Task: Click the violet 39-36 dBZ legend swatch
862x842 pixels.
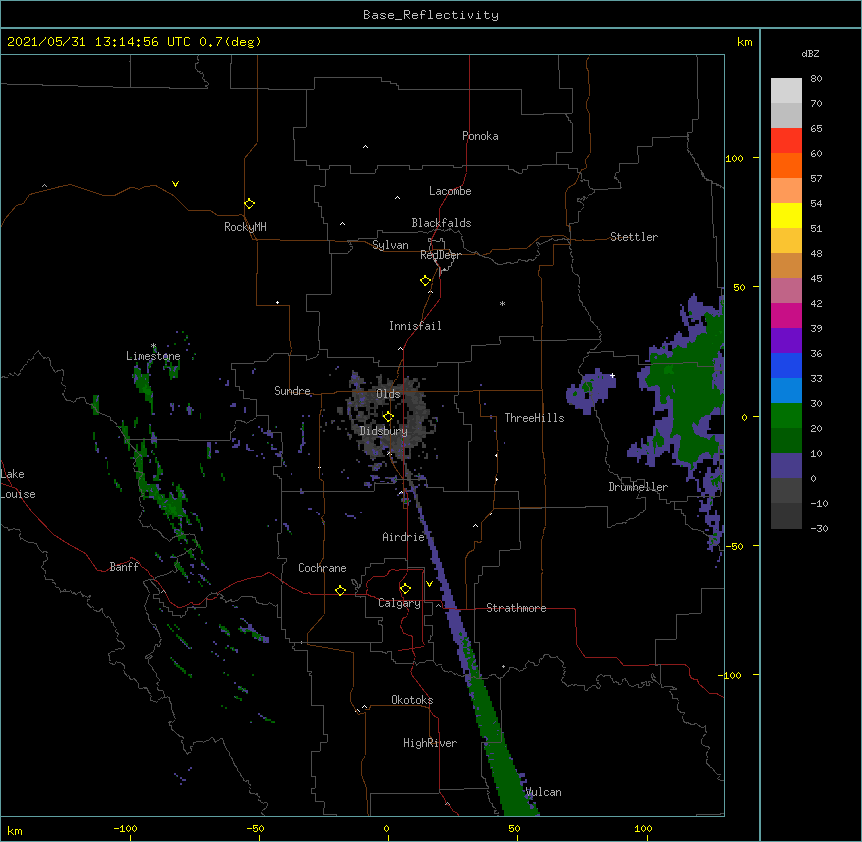Action: pos(786,341)
